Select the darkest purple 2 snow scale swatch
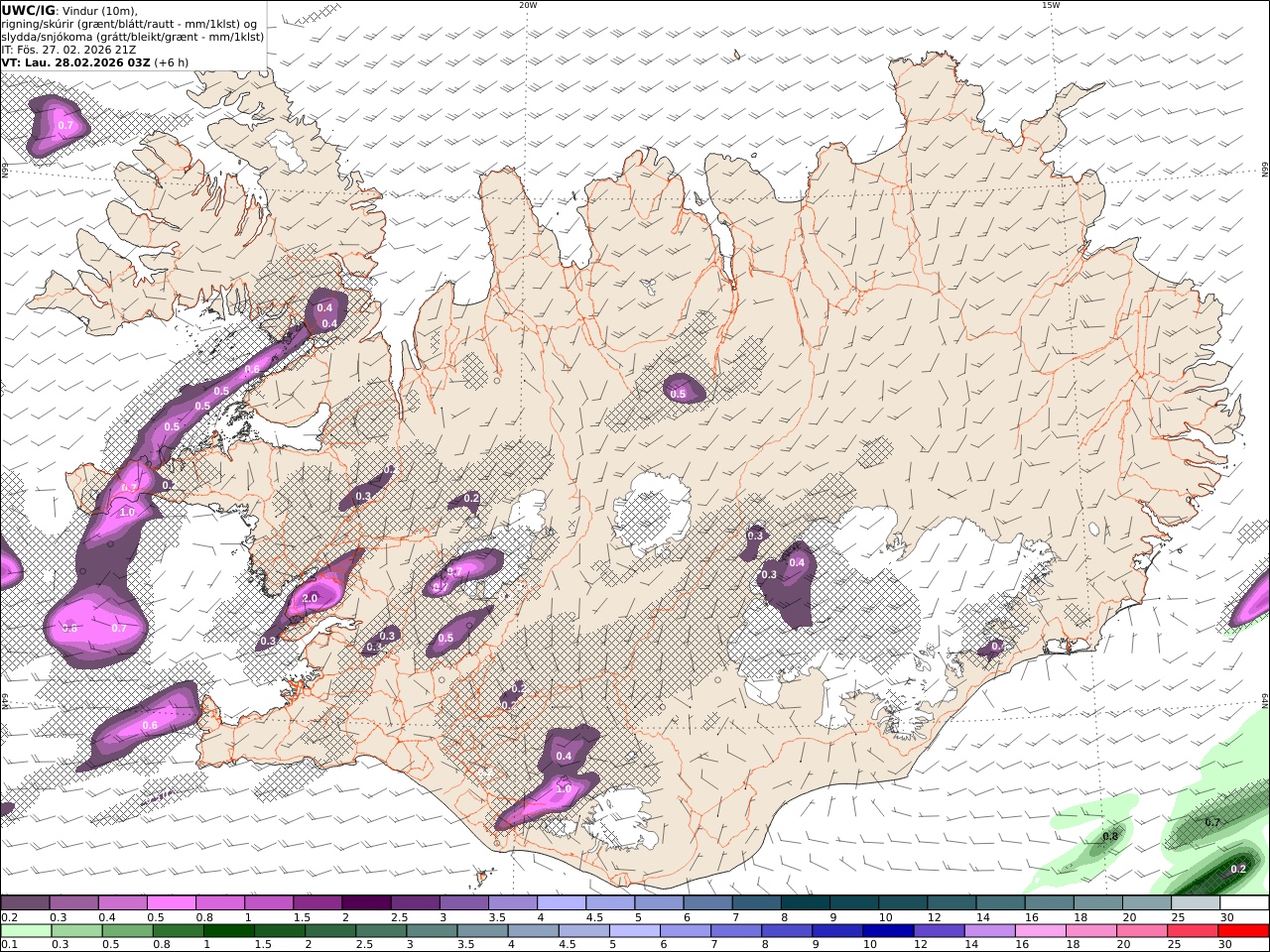This screenshot has height=952, width=1270. pos(365,903)
